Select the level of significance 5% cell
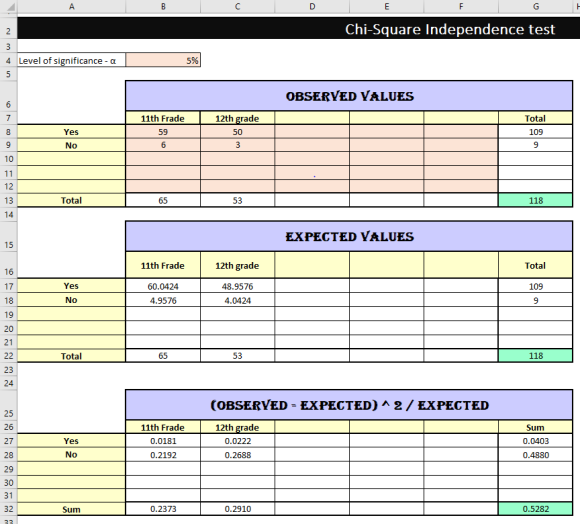 coord(163,60)
